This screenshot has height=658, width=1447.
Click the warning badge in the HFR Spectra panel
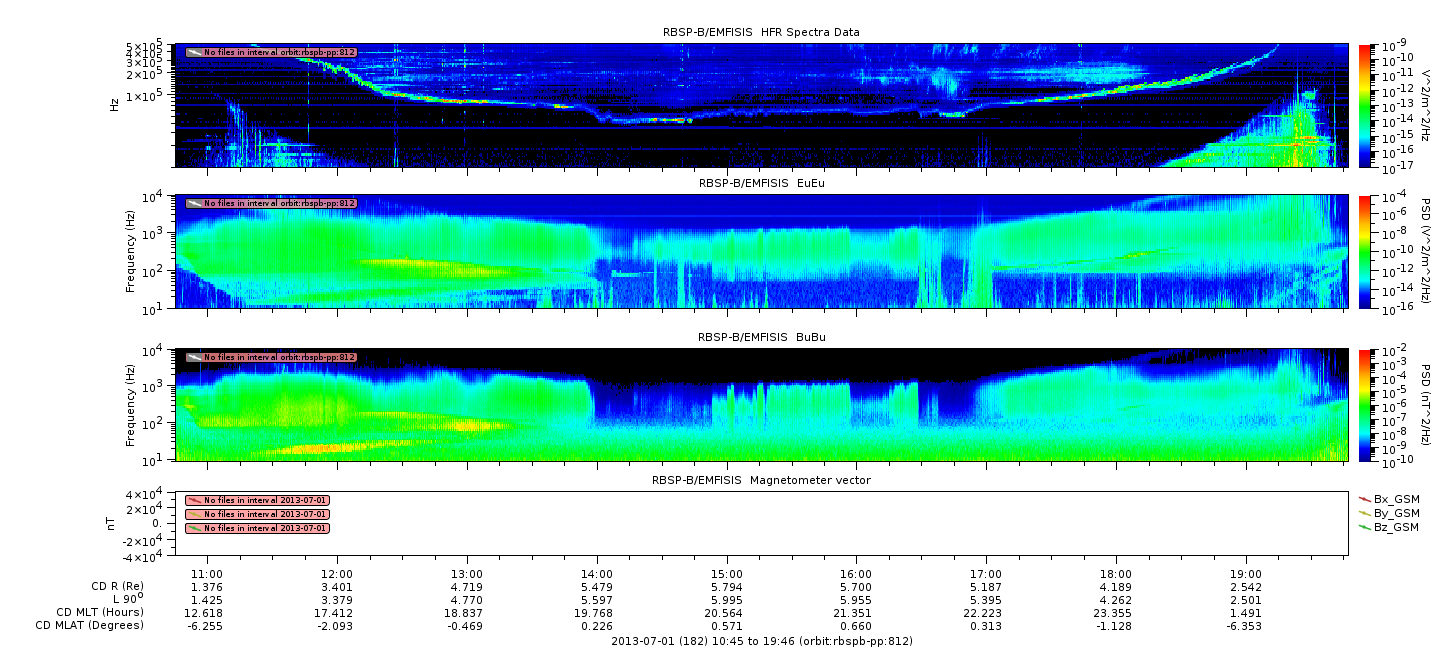271,52
